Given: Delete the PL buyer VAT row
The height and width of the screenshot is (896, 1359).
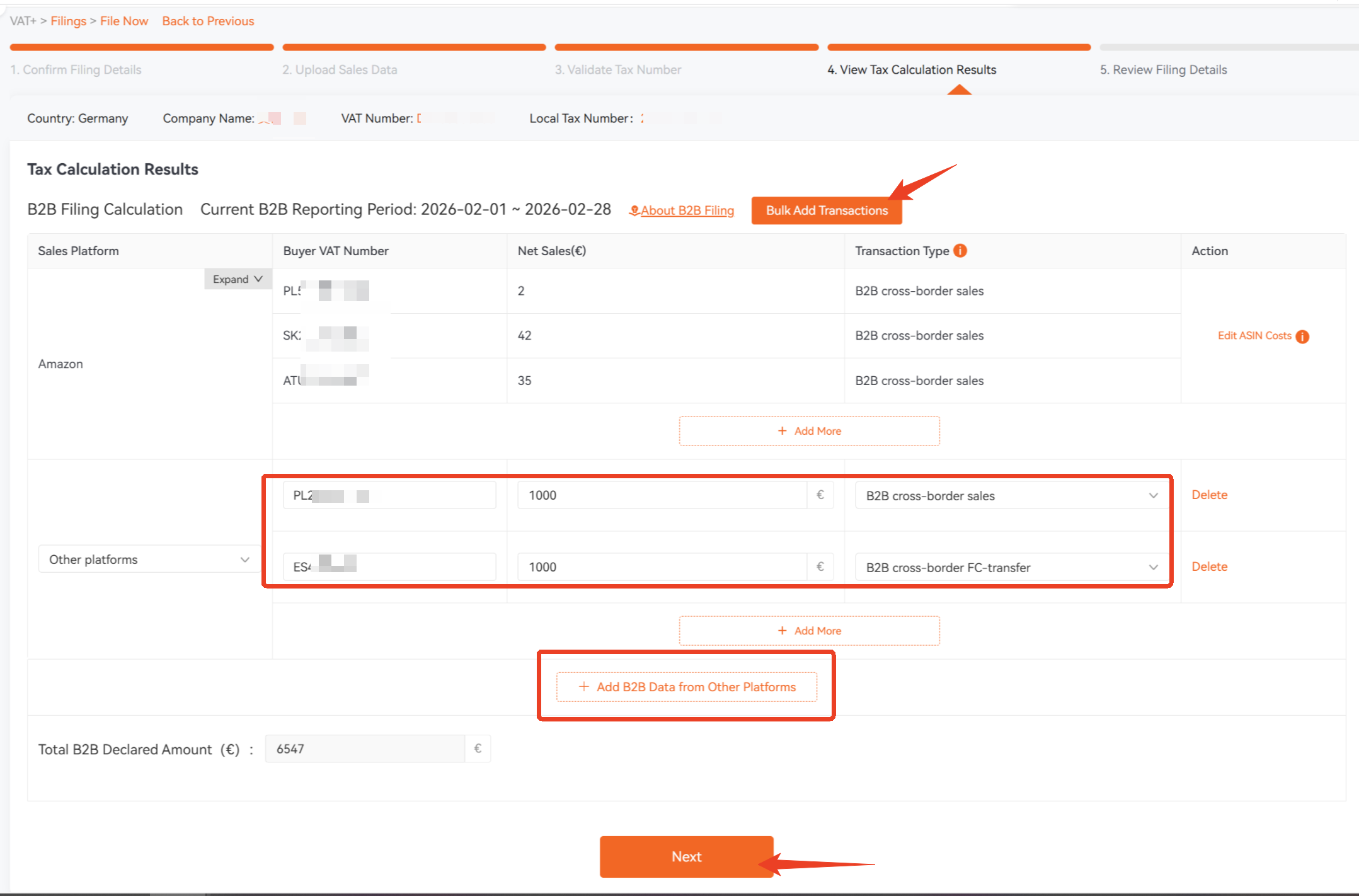Looking at the screenshot, I should pyautogui.click(x=1209, y=495).
